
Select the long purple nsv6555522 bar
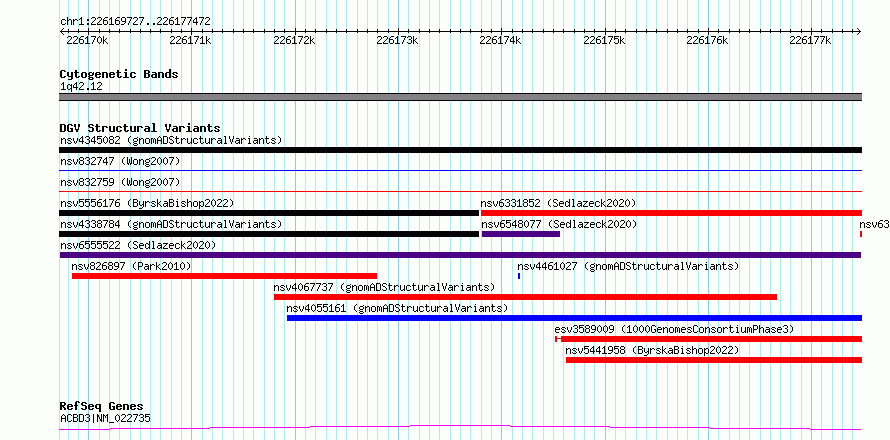click(460, 255)
